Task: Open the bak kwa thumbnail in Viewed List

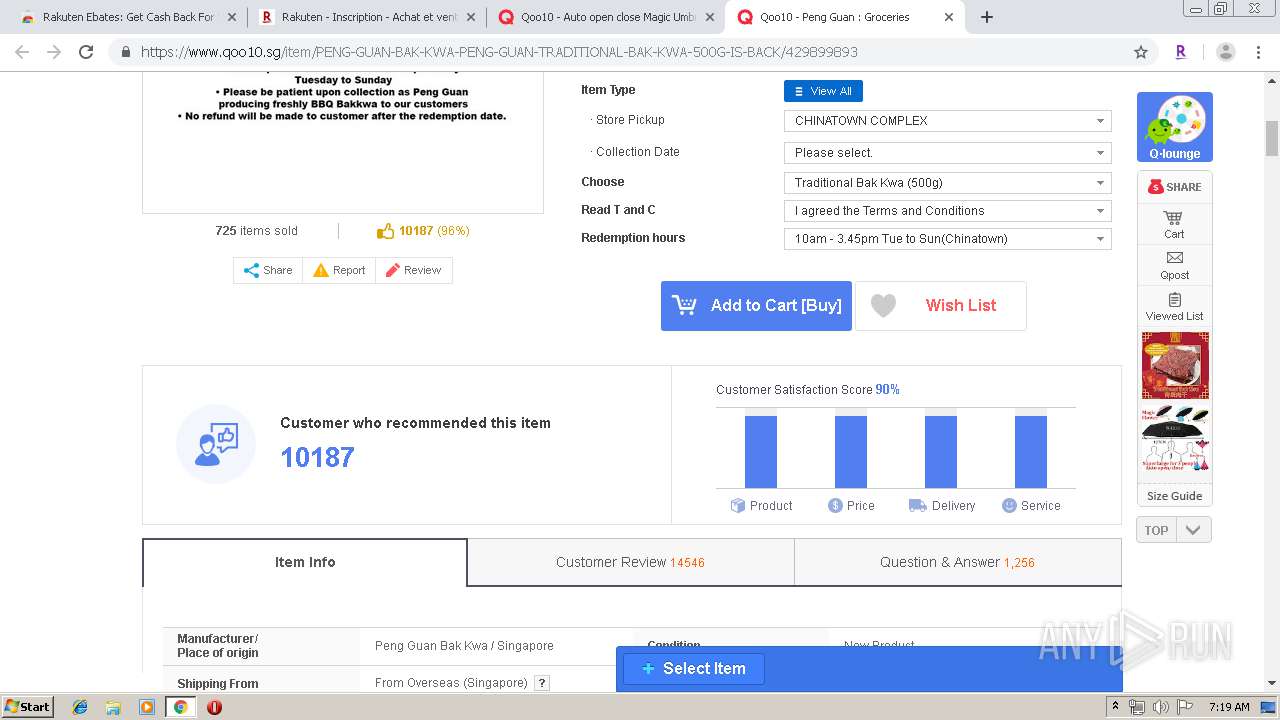Action: pyautogui.click(x=1175, y=366)
